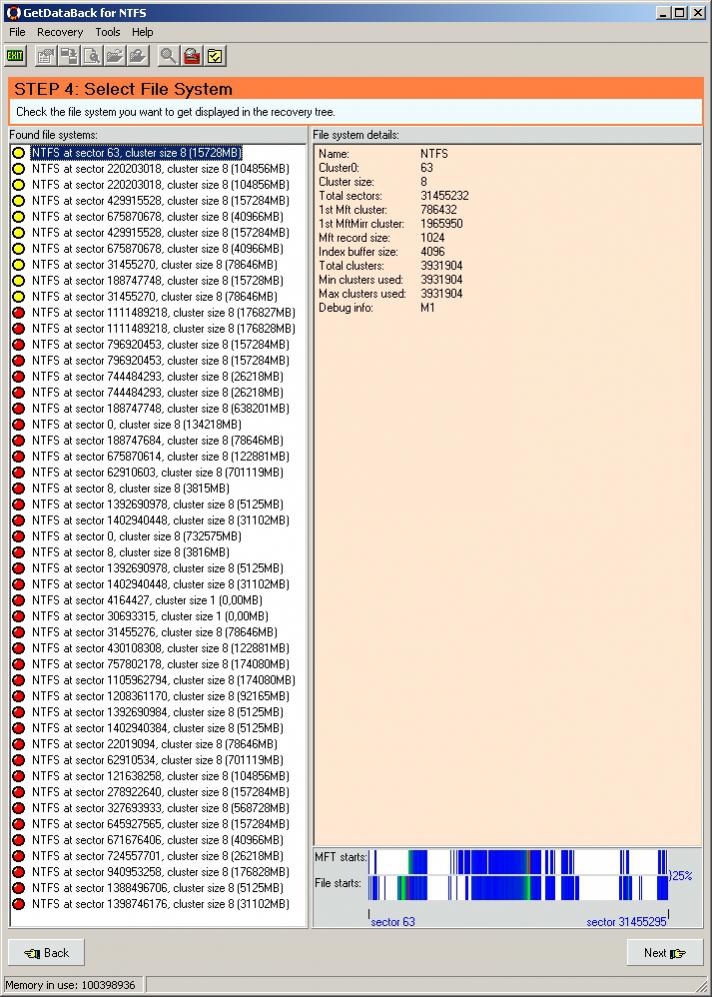Viewport: 712px width, 997px height.
Task: Select the red circle for sector 188747684 (78646MB)
Action: pos(18,440)
